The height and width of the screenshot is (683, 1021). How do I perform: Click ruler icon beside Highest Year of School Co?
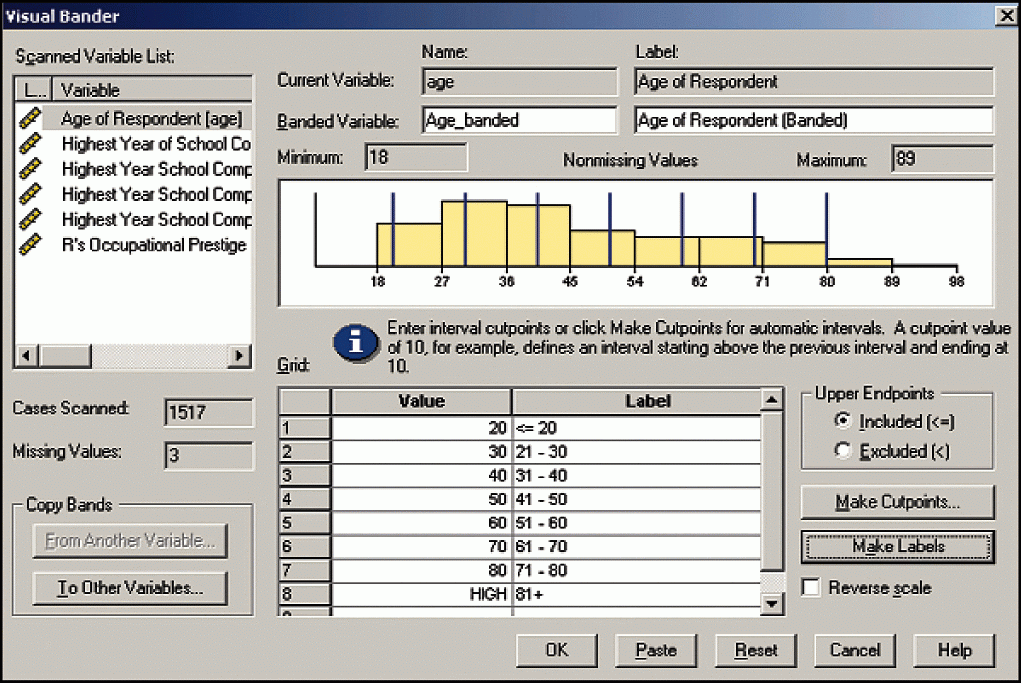(x=31, y=144)
